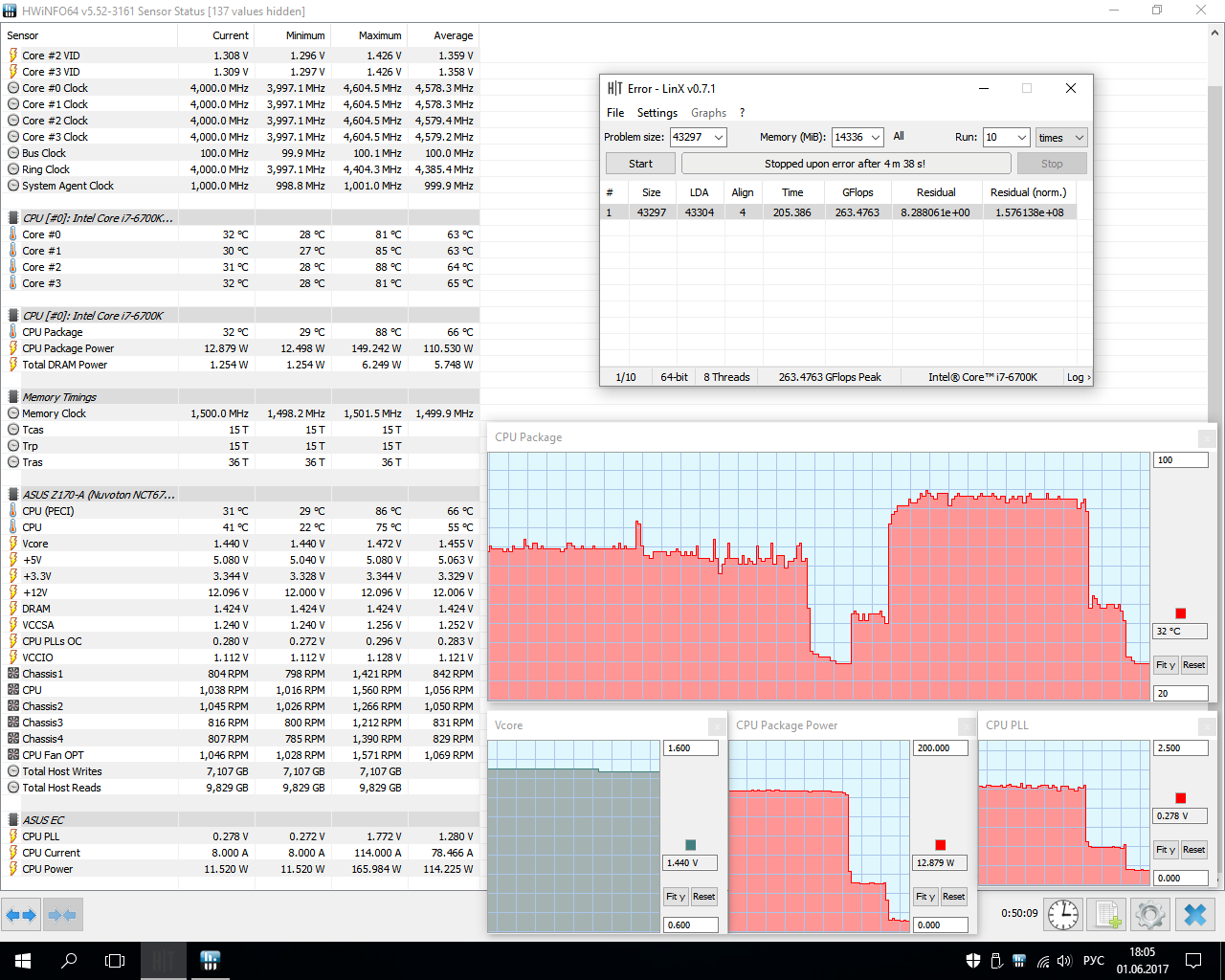The height and width of the screenshot is (980, 1225).
Task: Open the Action Center notification icon
Action: (x=1193, y=961)
